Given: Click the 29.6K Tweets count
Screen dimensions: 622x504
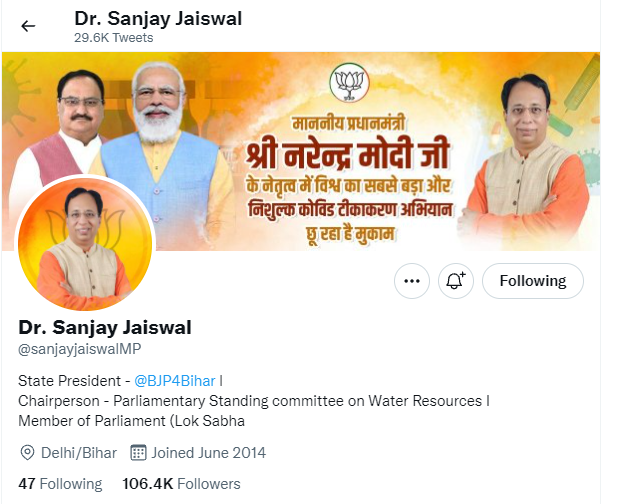Looking at the screenshot, I should point(113,38).
